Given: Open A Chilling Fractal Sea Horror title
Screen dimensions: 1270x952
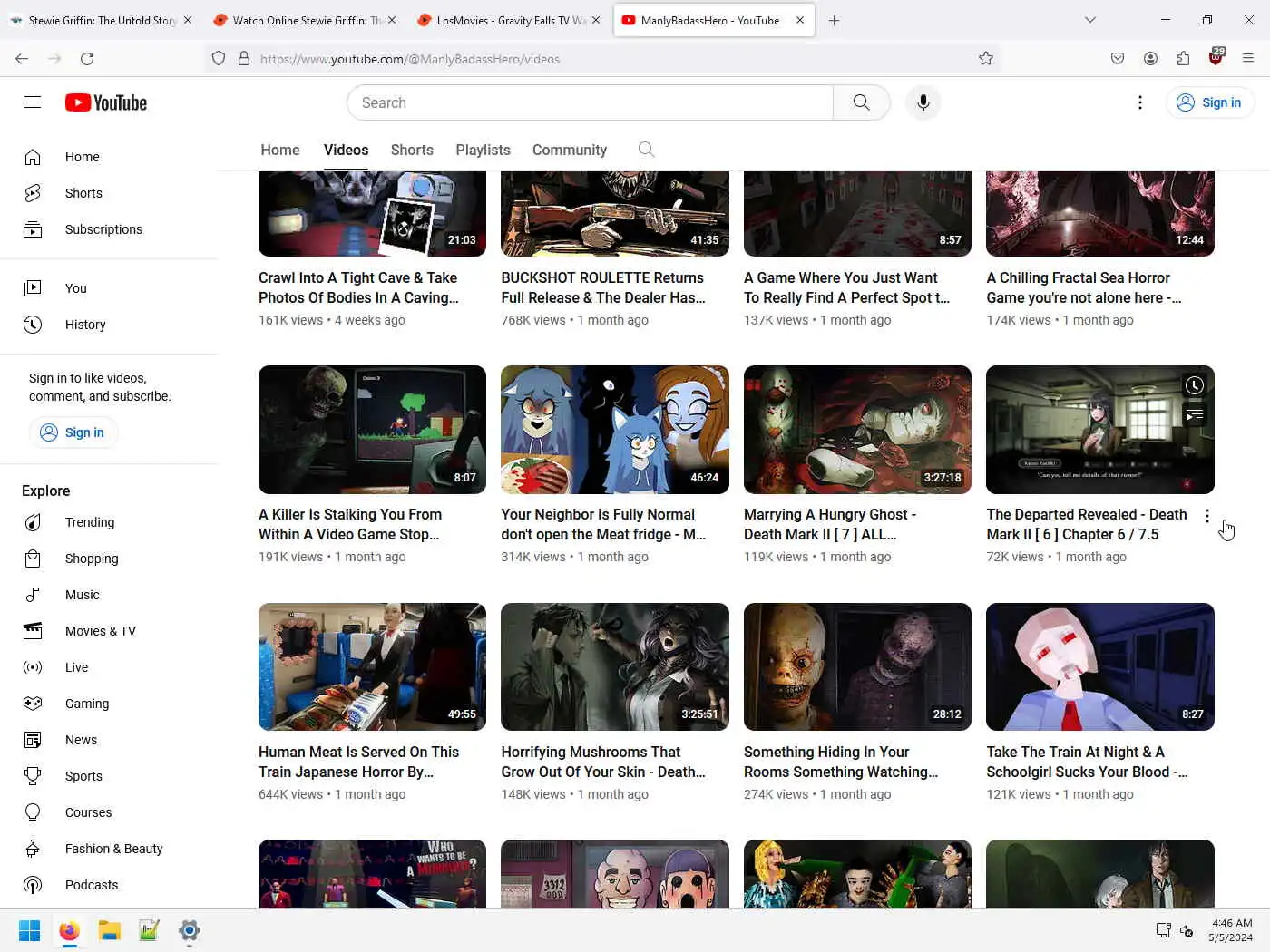Looking at the screenshot, I should pyautogui.click(x=1084, y=287).
